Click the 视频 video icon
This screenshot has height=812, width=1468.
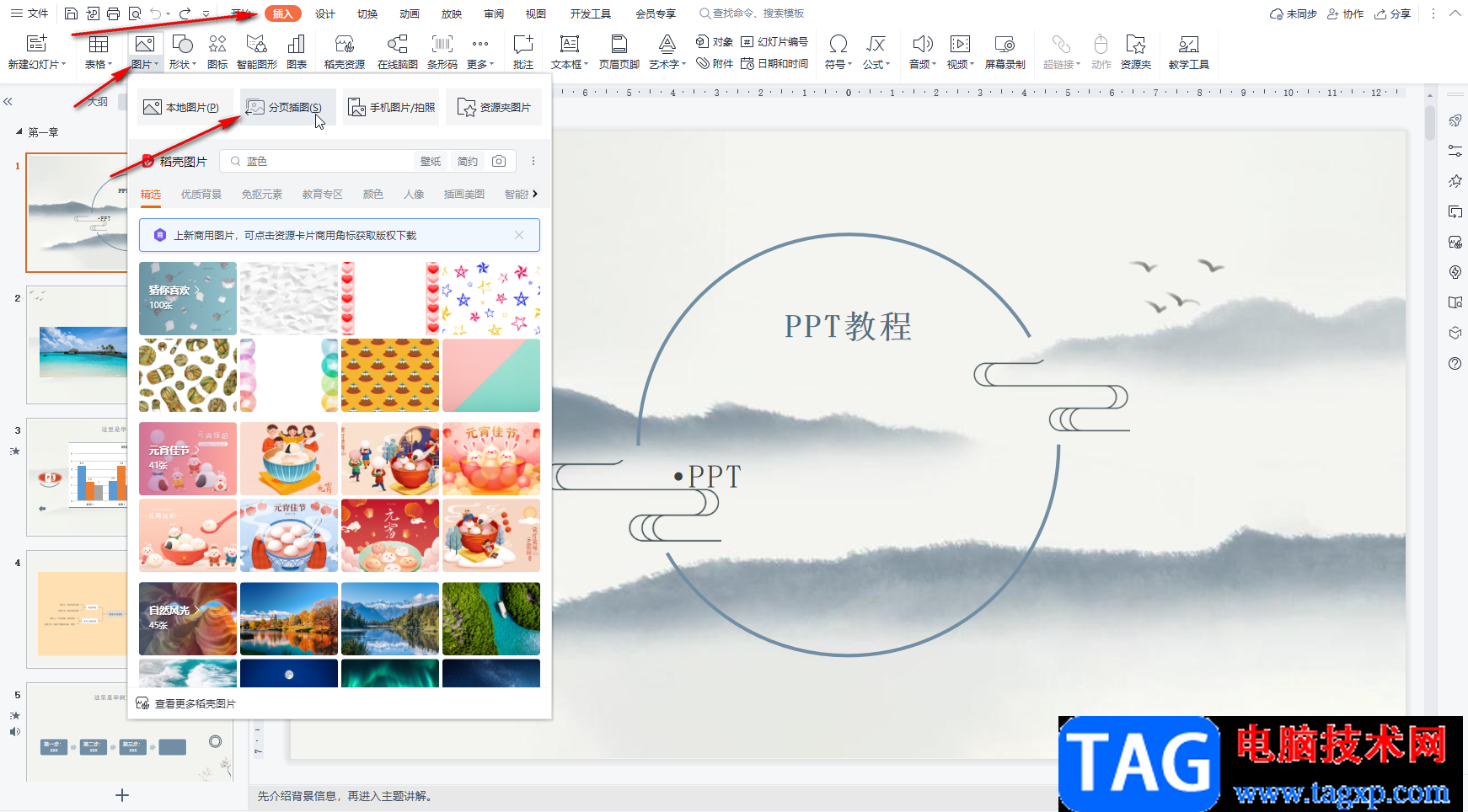coord(960,44)
